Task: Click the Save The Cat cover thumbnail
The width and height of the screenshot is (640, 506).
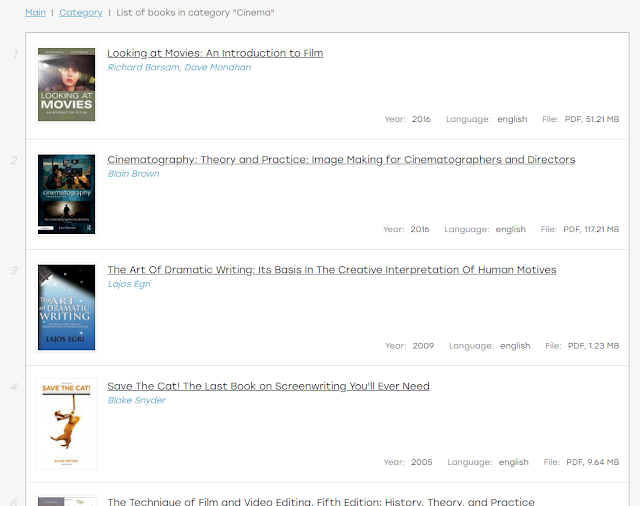Action: pos(67,424)
